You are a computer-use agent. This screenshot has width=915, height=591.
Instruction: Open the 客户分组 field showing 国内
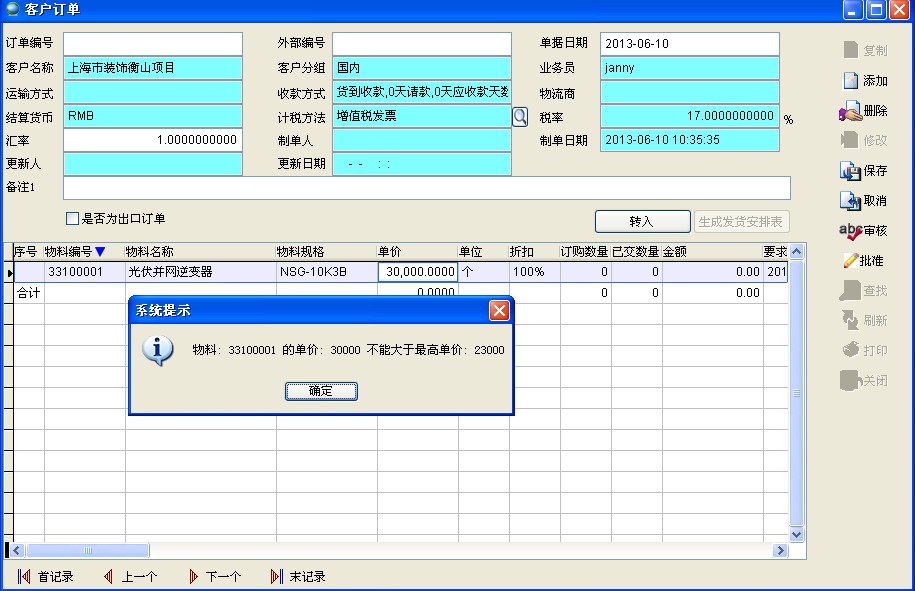[420, 67]
